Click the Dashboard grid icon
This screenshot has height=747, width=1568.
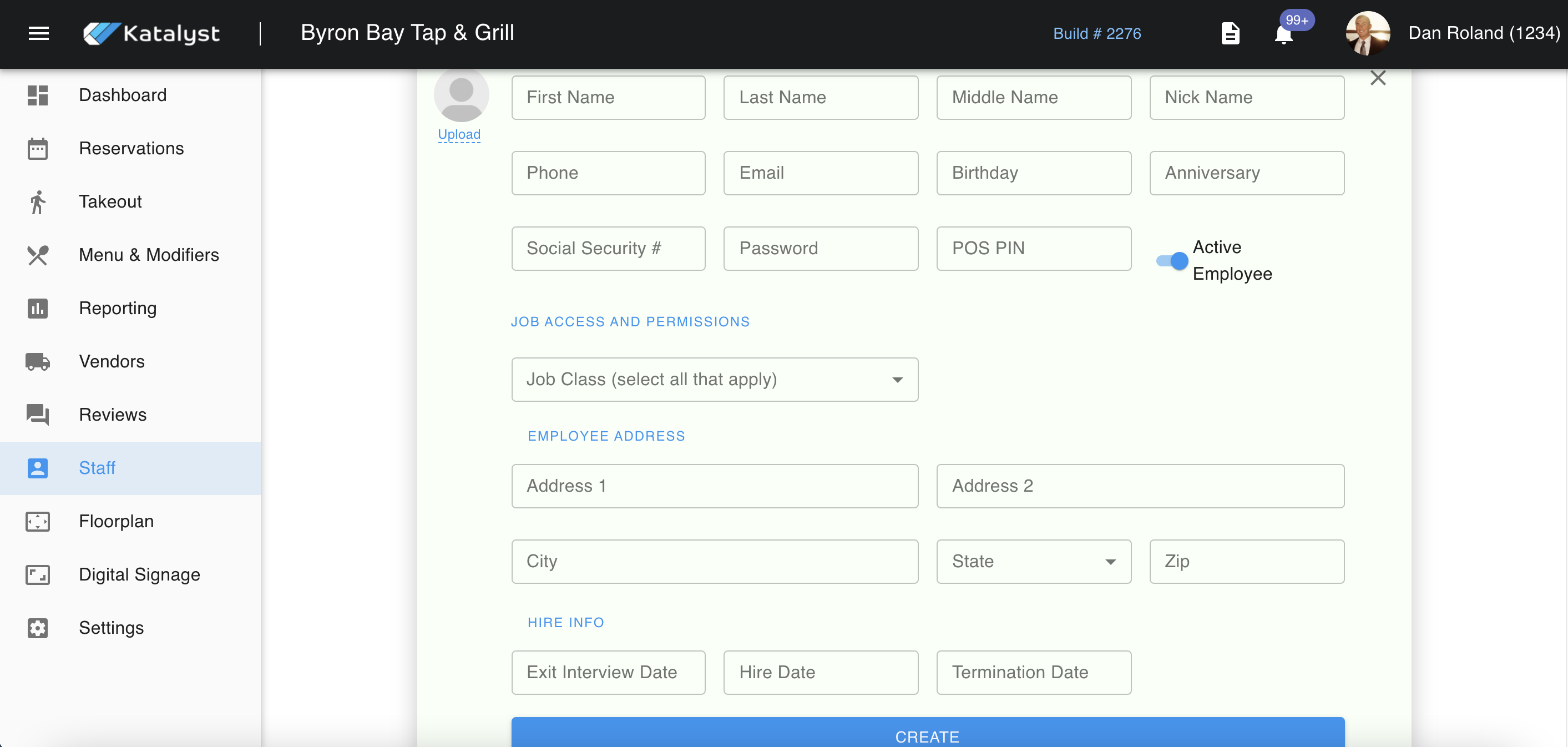tap(38, 95)
